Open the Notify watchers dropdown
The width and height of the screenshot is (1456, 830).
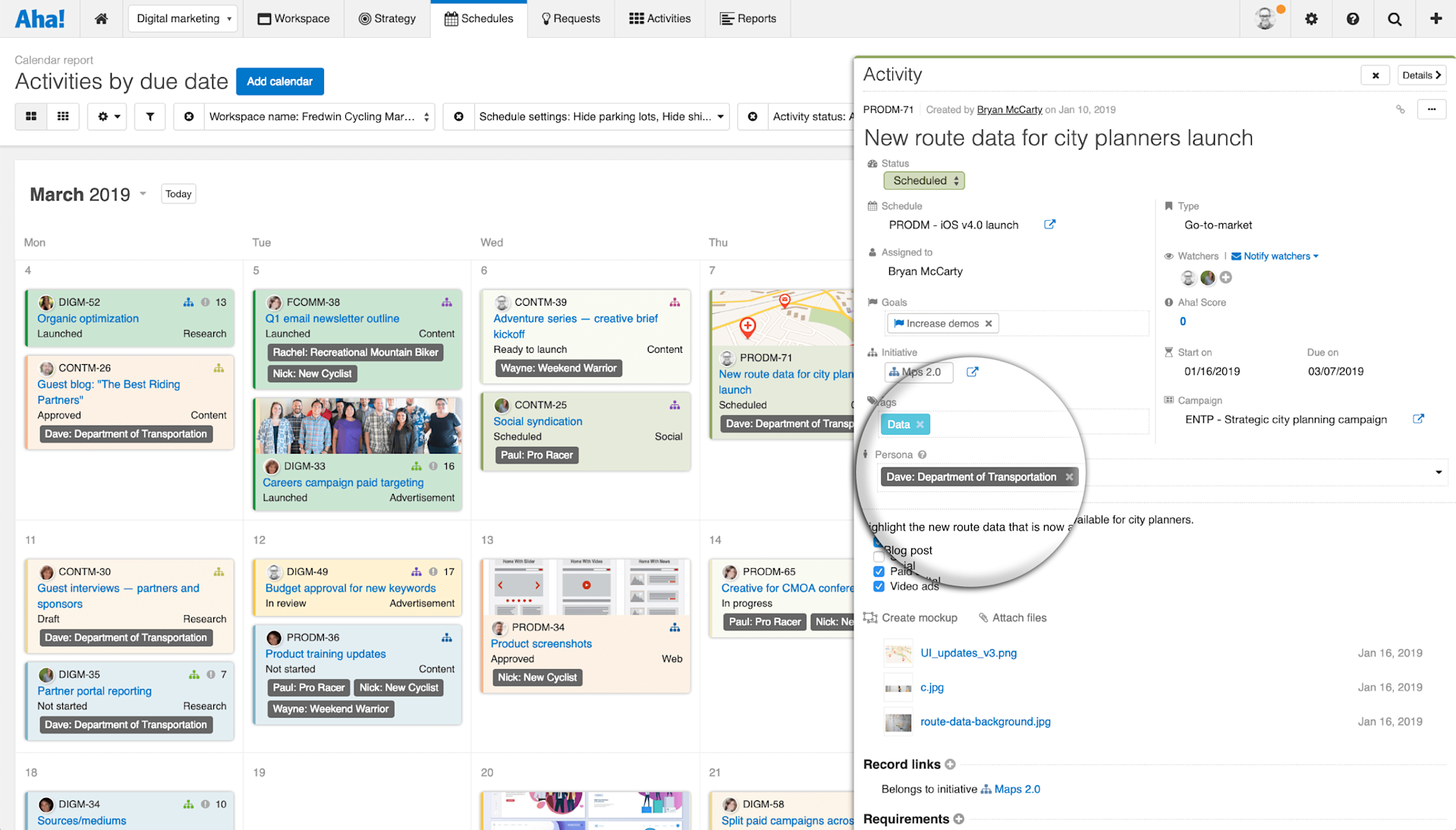[x=1274, y=256]
